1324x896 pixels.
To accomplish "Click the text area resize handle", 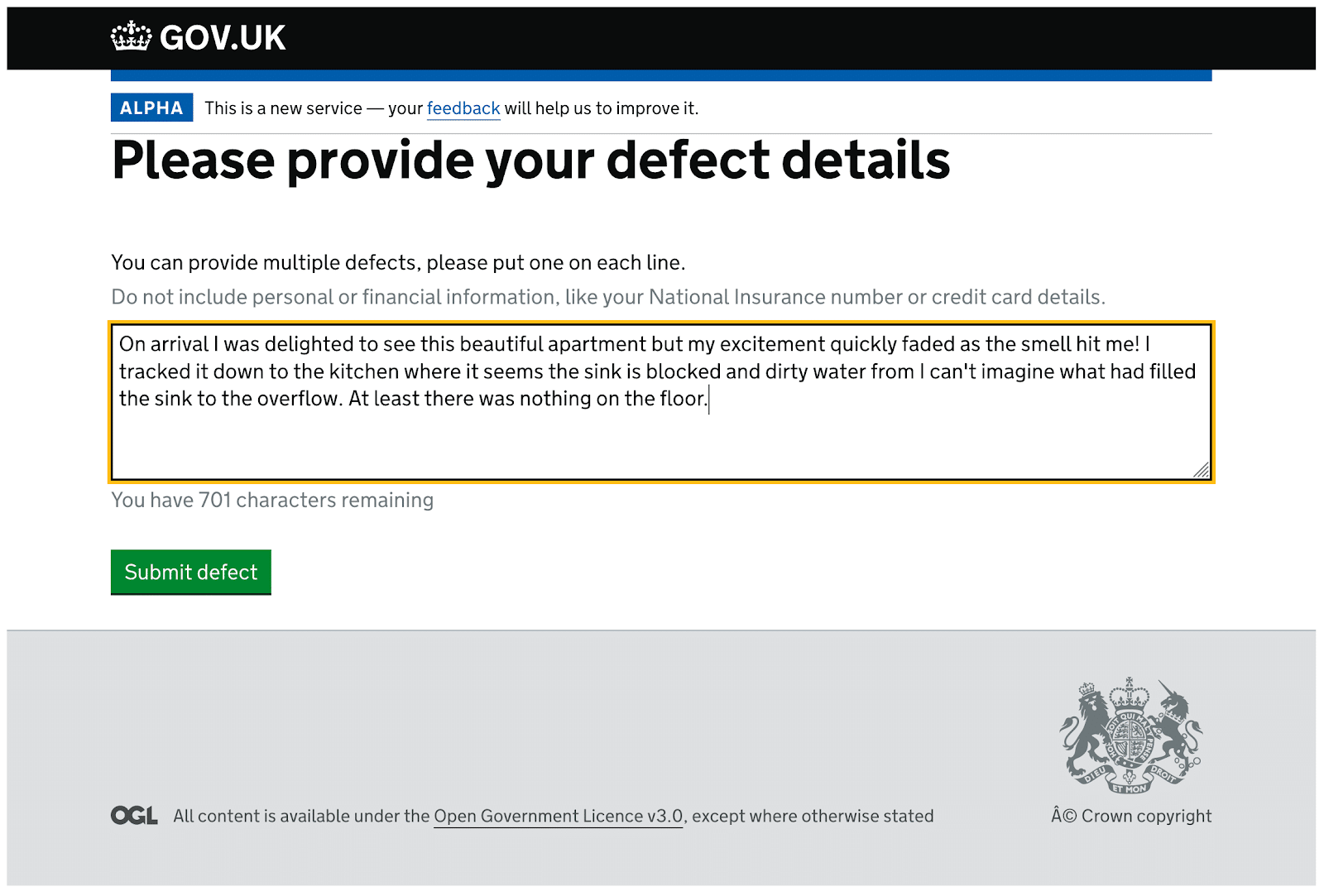I will pyautogui.click(x=1202, y=470).
